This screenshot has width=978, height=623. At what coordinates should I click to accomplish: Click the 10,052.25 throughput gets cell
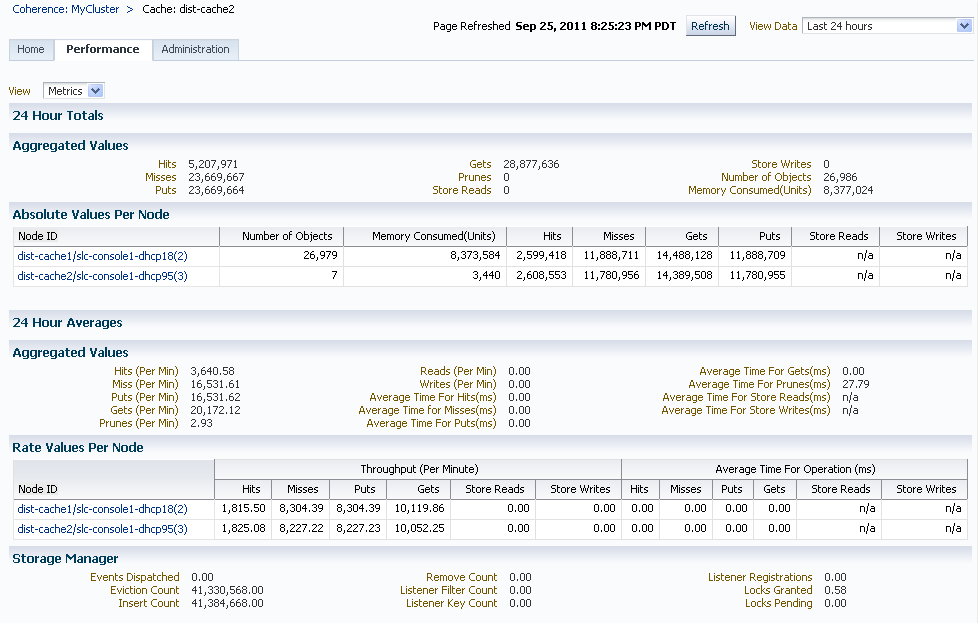(417, 529)
